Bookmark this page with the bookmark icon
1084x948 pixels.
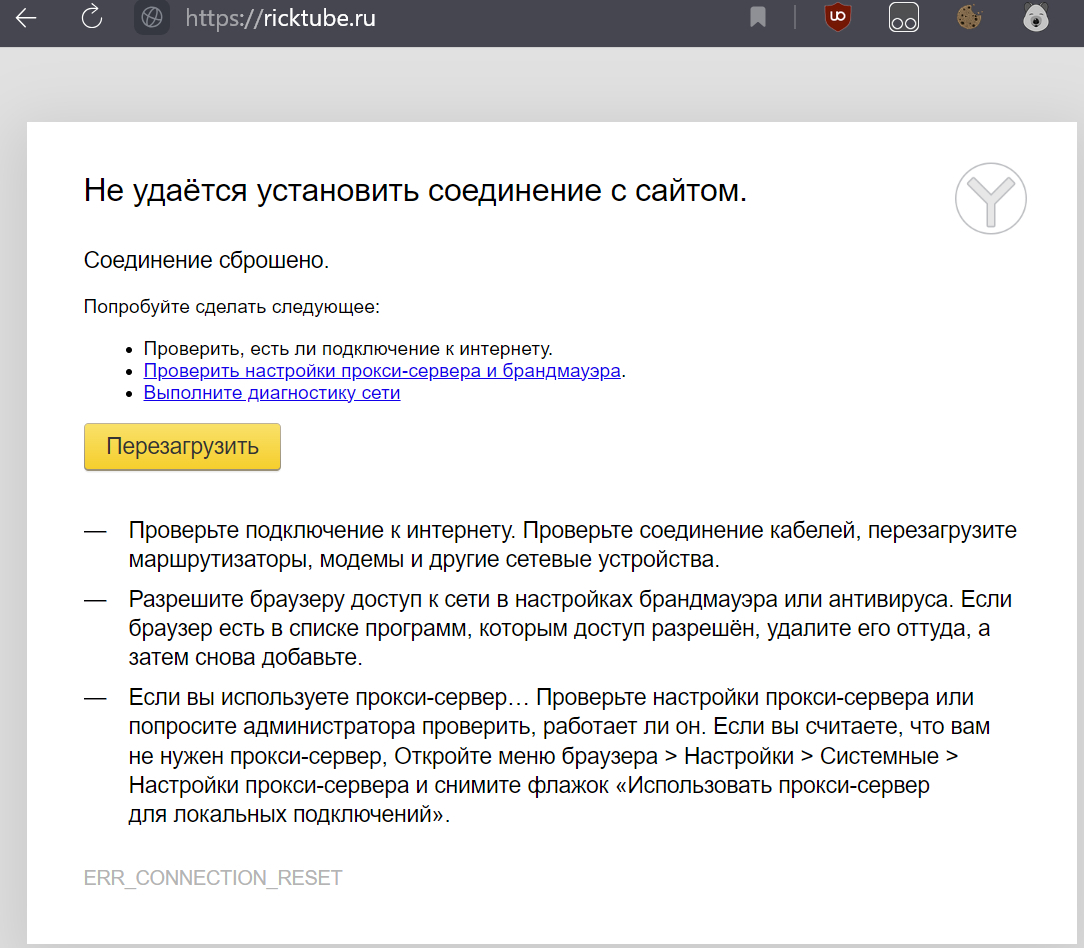pyautogui.click(x=758, y=17)
